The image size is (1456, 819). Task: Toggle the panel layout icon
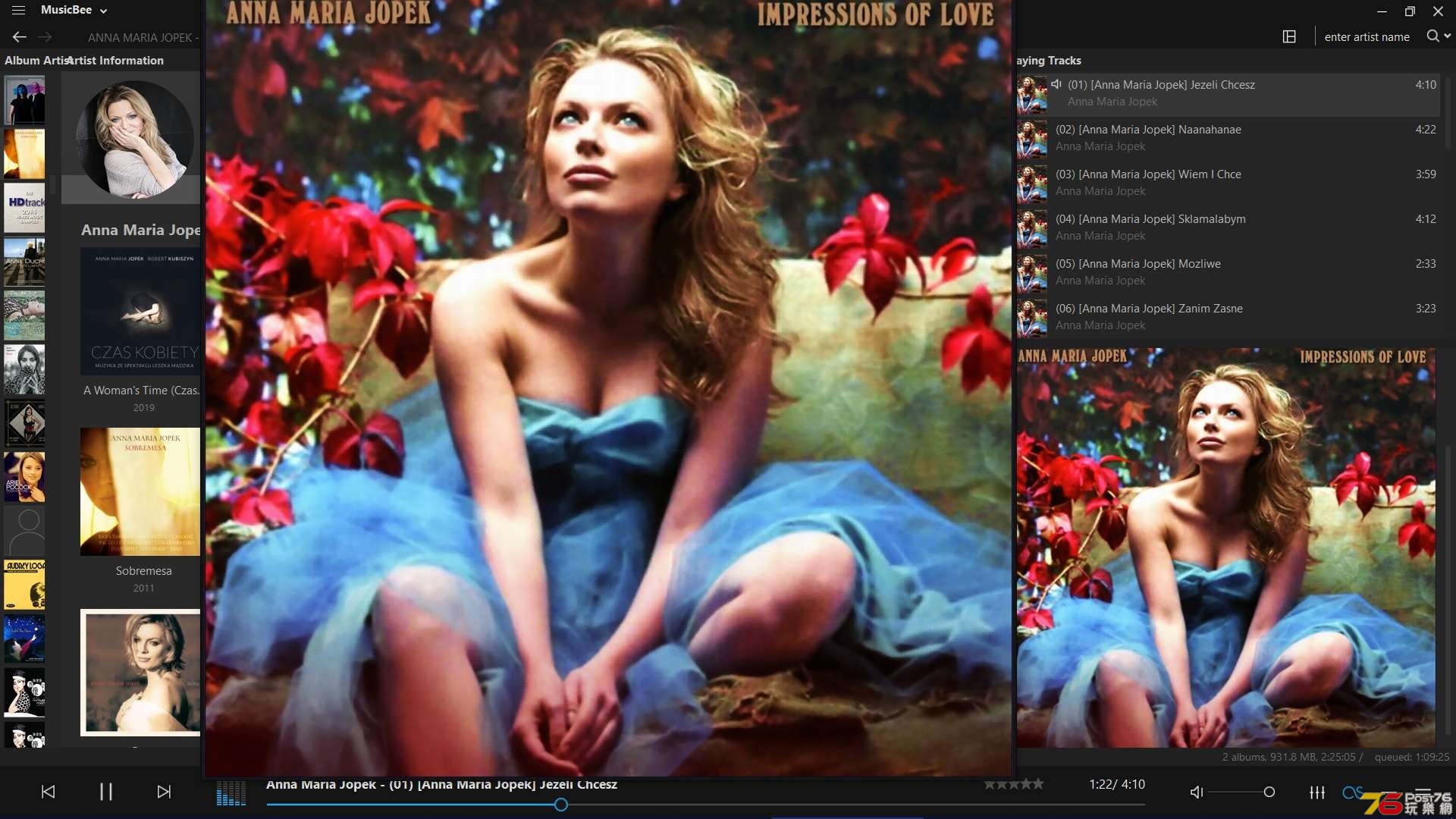1289,36
